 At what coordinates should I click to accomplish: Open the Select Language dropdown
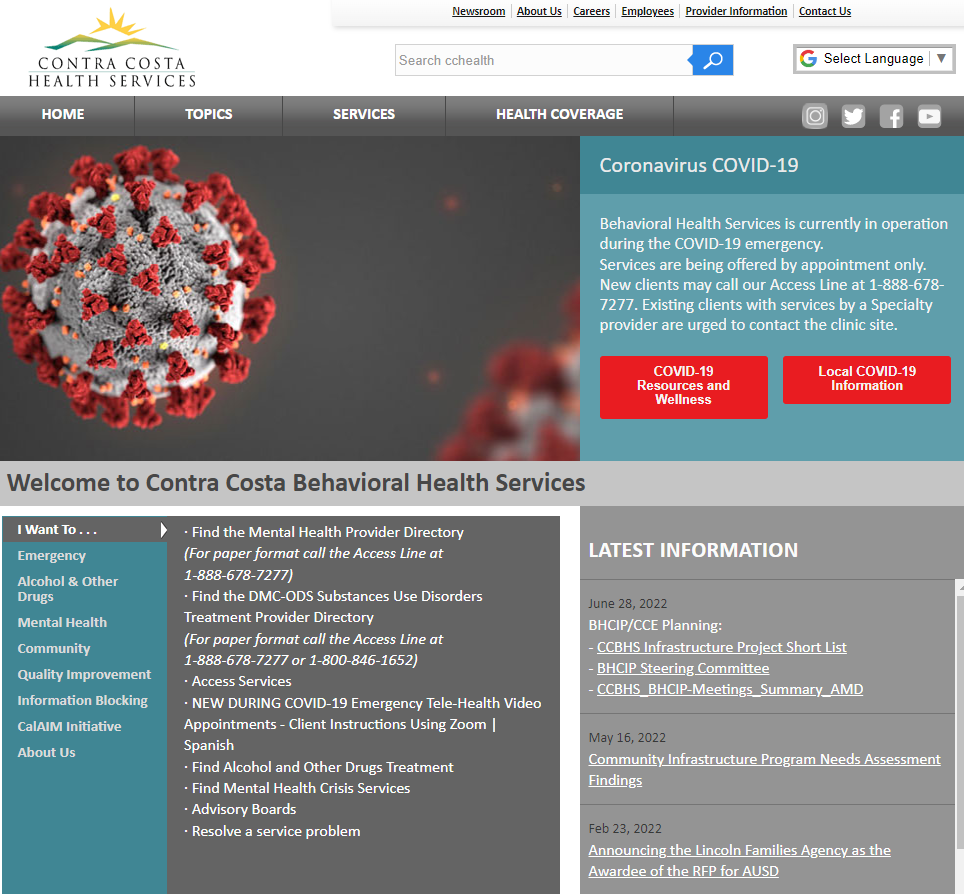click(x=874, y=59)
